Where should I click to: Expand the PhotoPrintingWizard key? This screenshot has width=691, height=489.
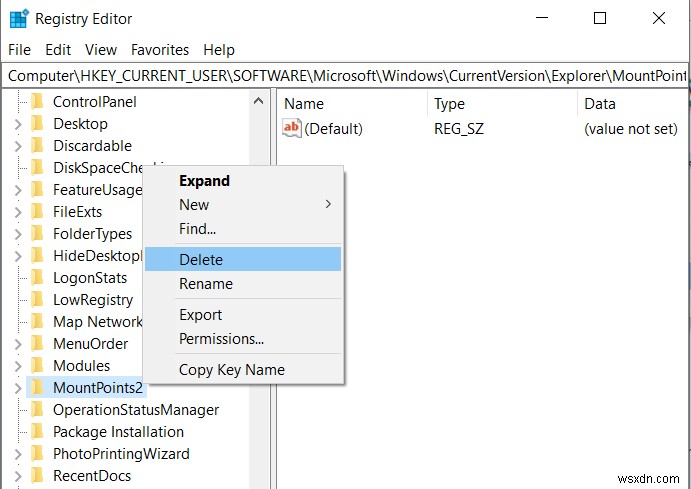[x=18, y=454]
